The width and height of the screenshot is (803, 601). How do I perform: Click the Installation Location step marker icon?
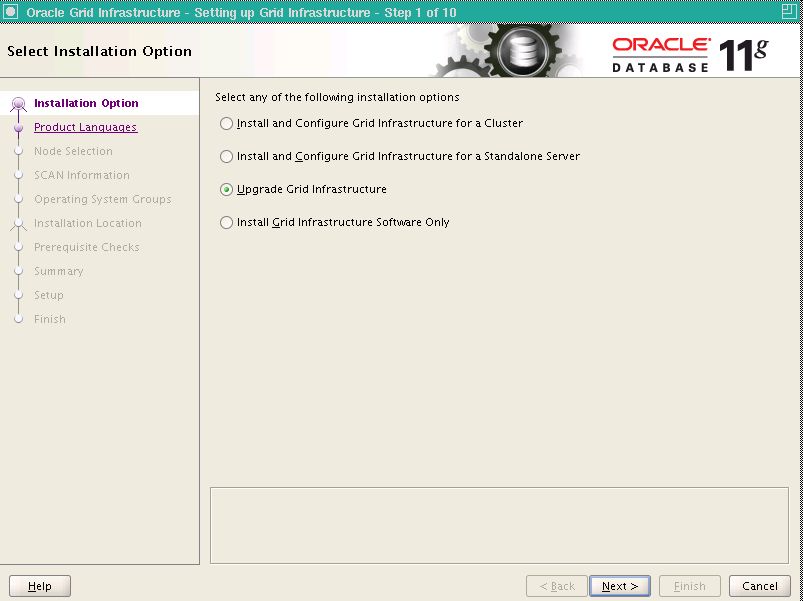pyautogui.click(x=18, y=224)
